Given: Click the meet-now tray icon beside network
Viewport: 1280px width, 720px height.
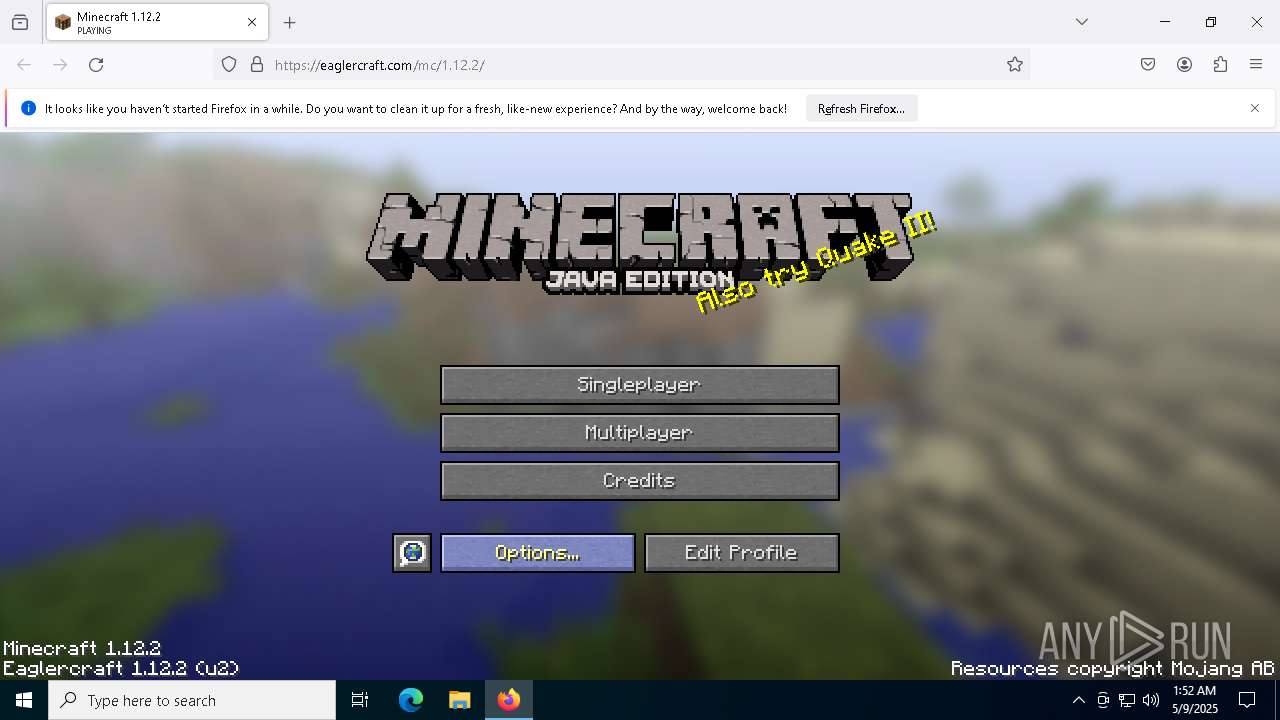Looking at the screenshot, I should (x=1103, y=700).
